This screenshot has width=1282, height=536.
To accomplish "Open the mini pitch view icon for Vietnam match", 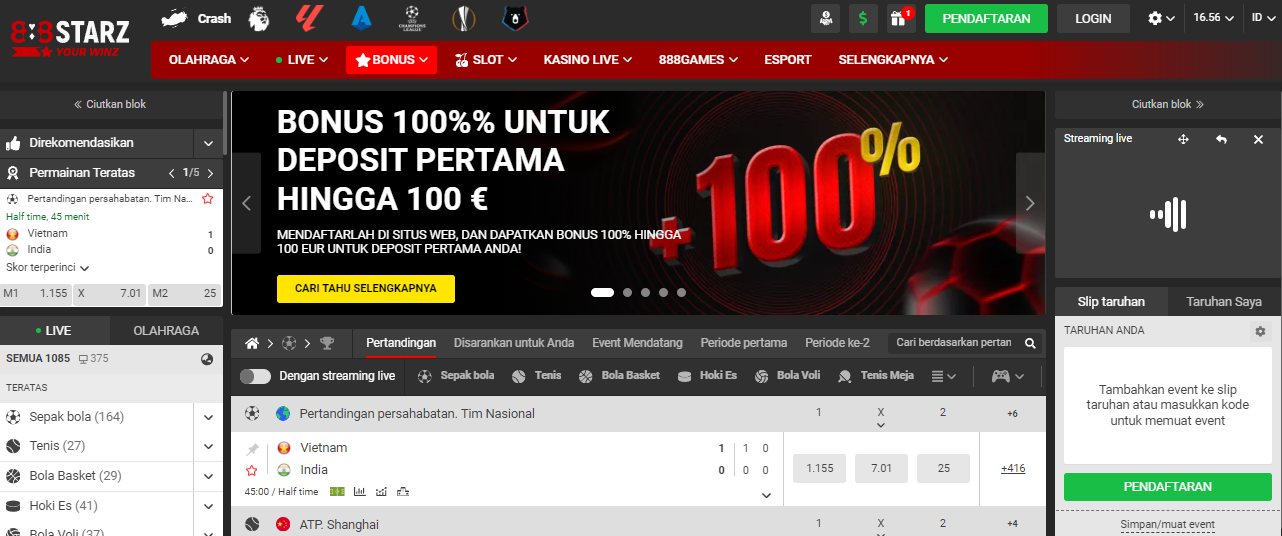I will click(337, 491).
